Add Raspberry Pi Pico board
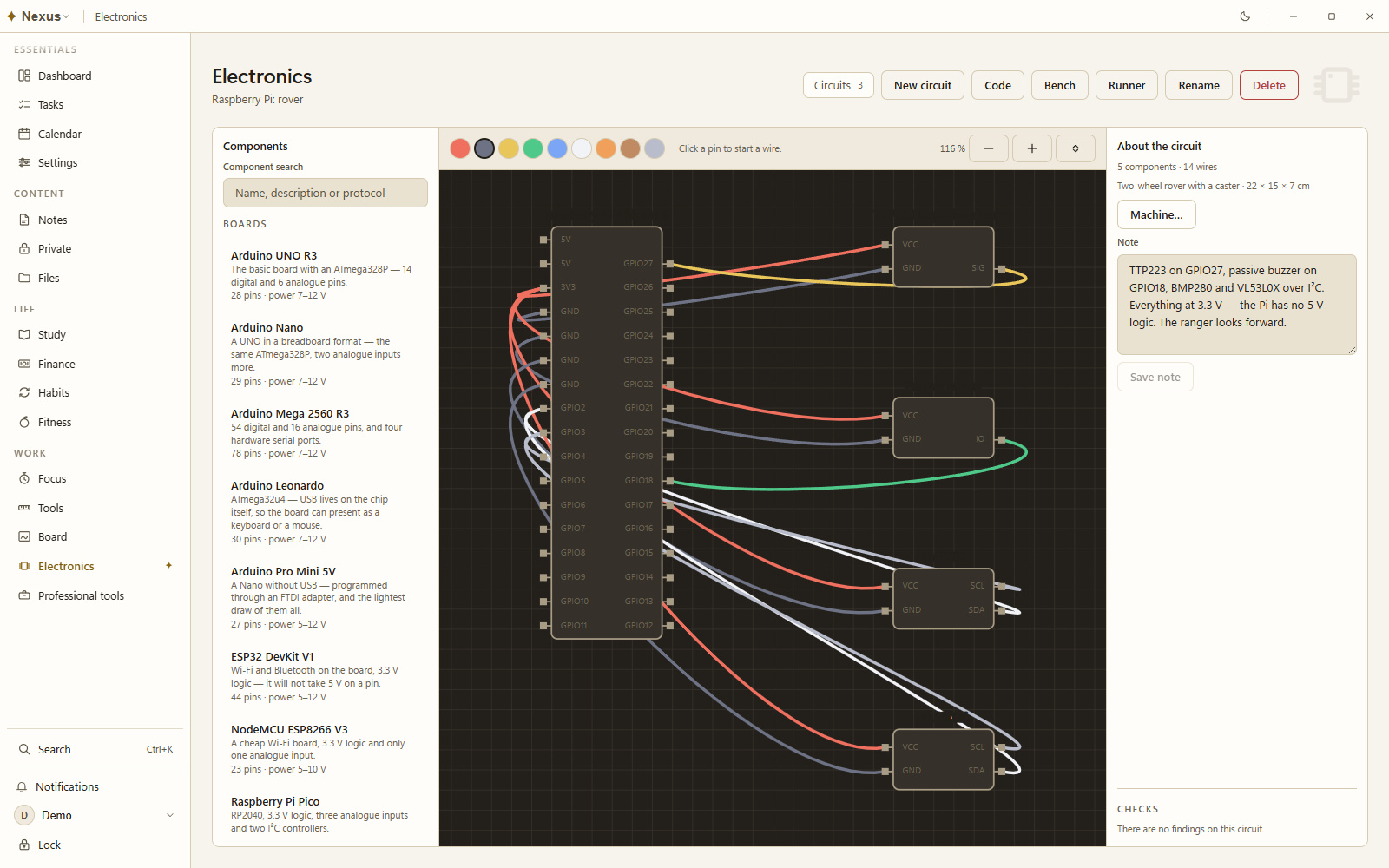The height and width of the screenshot is (868, 1389). pos(326,814)
